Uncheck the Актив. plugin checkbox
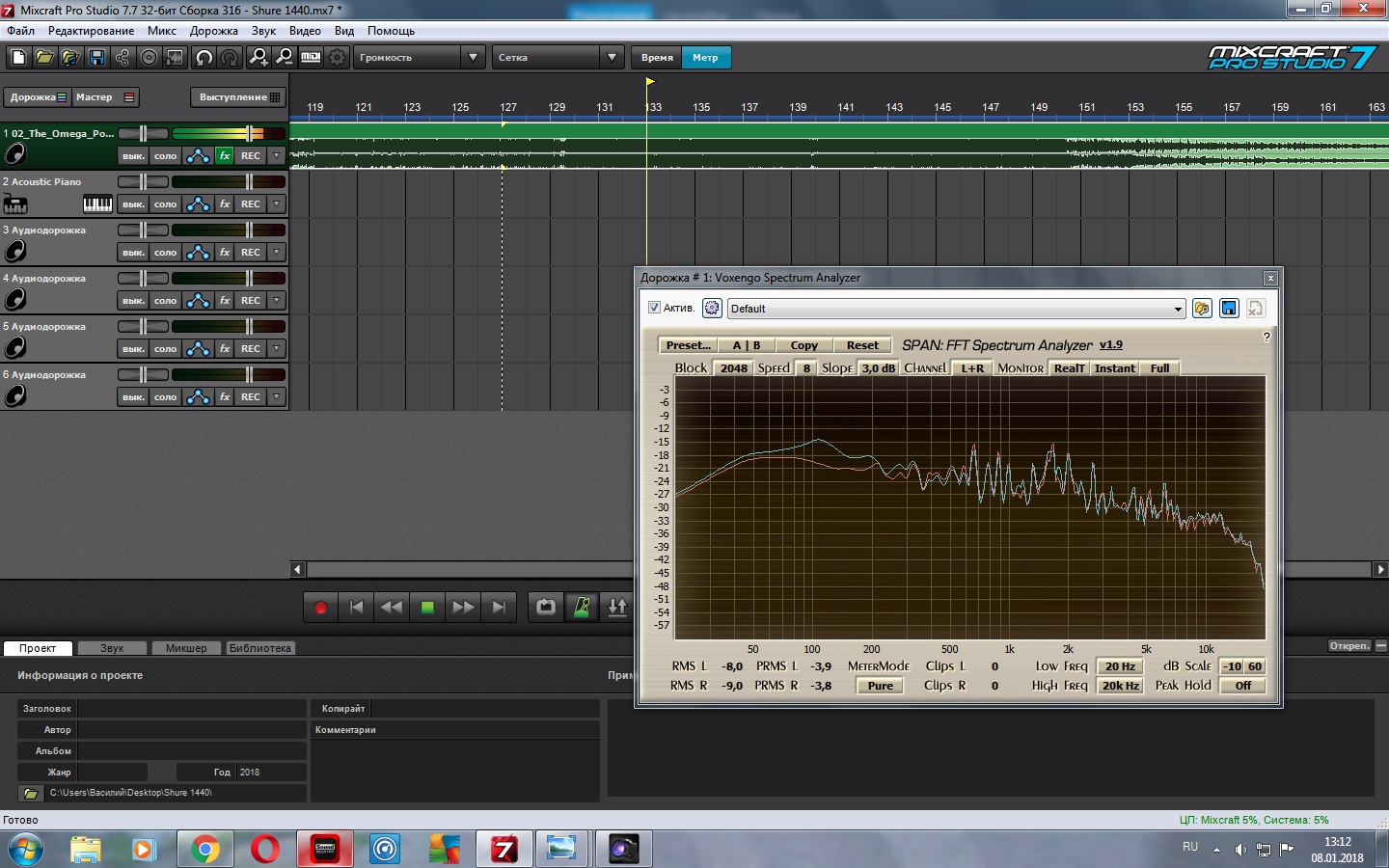The image size is (1389, 868). click(x=654, y=308)
